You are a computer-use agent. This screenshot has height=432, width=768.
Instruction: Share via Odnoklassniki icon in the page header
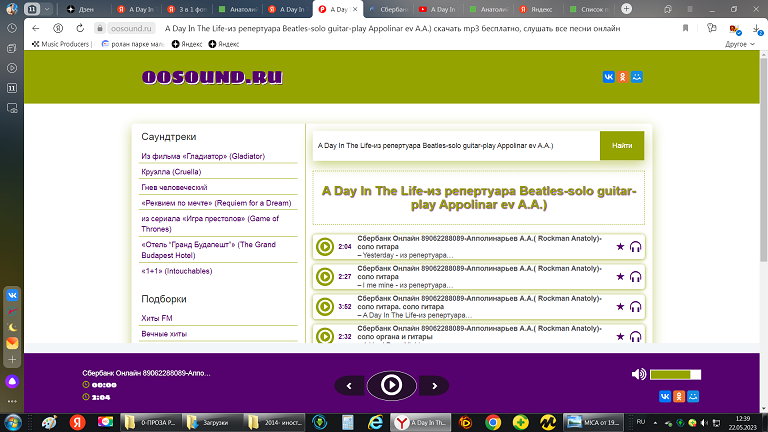point(623,77)
